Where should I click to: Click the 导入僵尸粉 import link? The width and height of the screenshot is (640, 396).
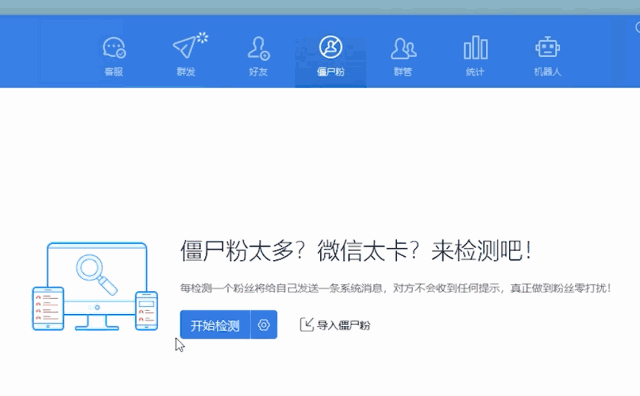pyautogui.click(x=335, y=325)
